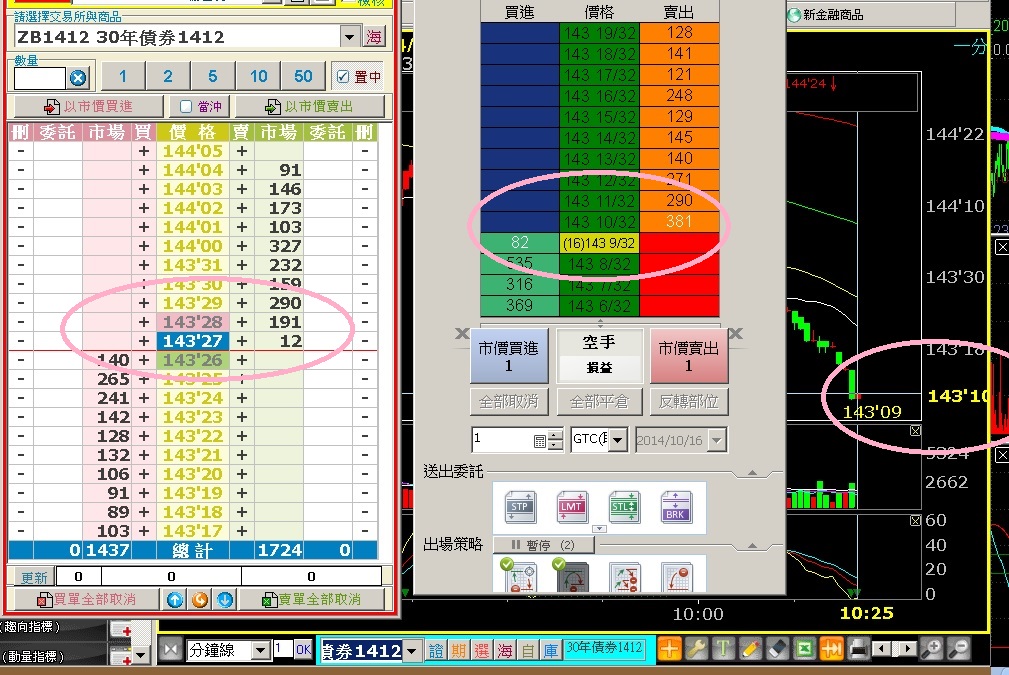Click the 暫停 (2) pause button
The image size is (1009, 675).
click(543, 545)
